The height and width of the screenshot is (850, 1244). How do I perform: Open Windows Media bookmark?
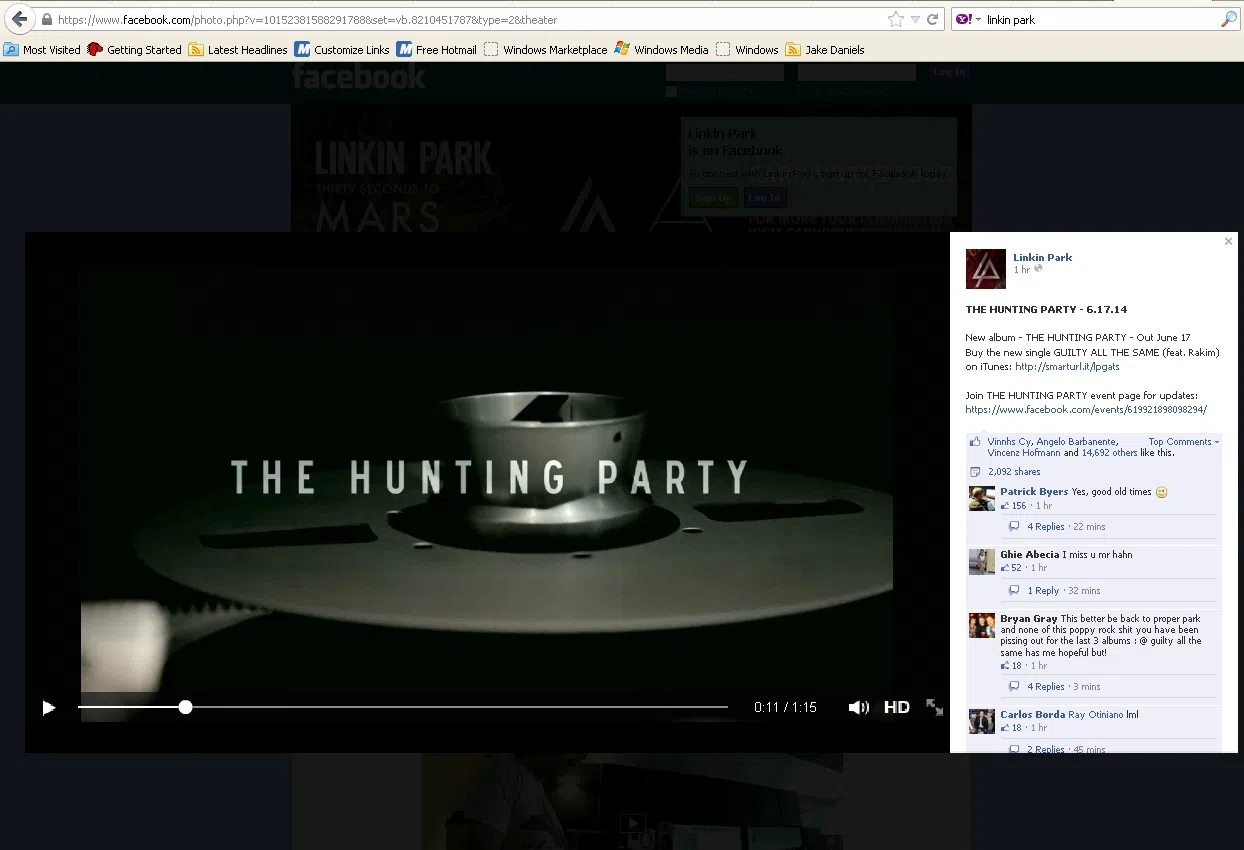[x=662, y=49]
